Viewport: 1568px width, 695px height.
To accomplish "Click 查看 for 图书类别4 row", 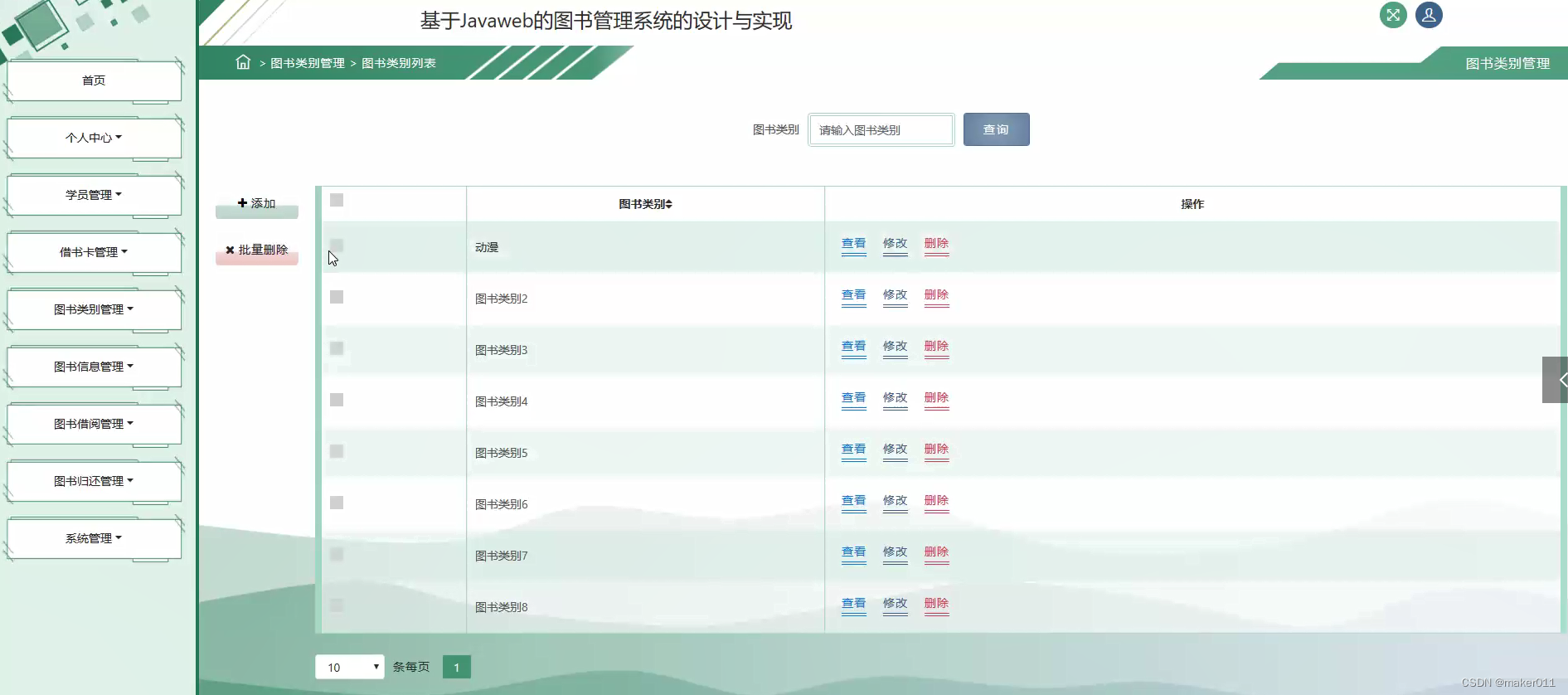I will [853, 398].
